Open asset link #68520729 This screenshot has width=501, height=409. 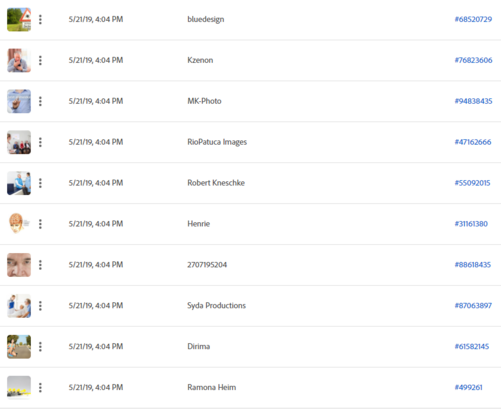(x=473, y=19)
